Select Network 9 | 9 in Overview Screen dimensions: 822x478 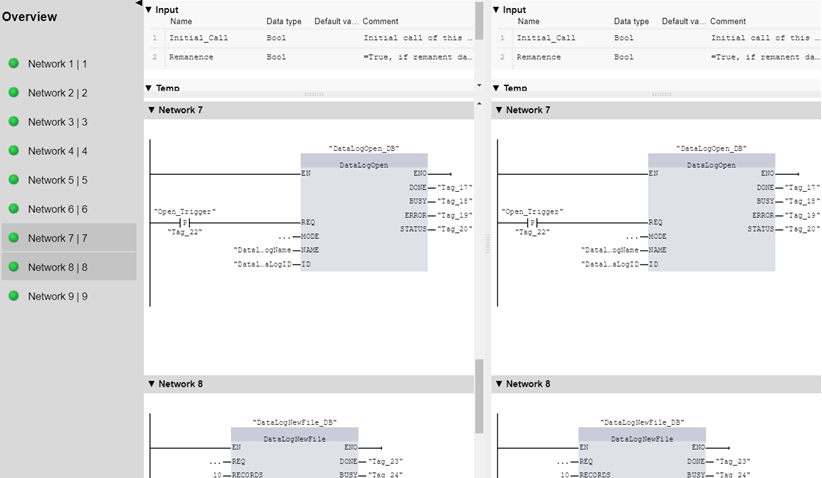(x=69, y=296)
